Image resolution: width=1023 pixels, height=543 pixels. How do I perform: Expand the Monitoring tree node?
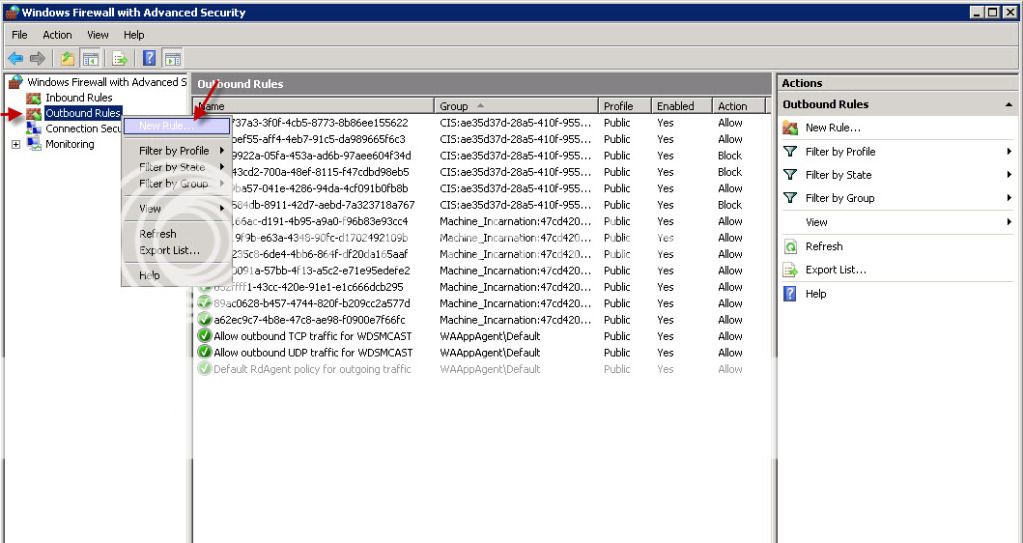16,145
